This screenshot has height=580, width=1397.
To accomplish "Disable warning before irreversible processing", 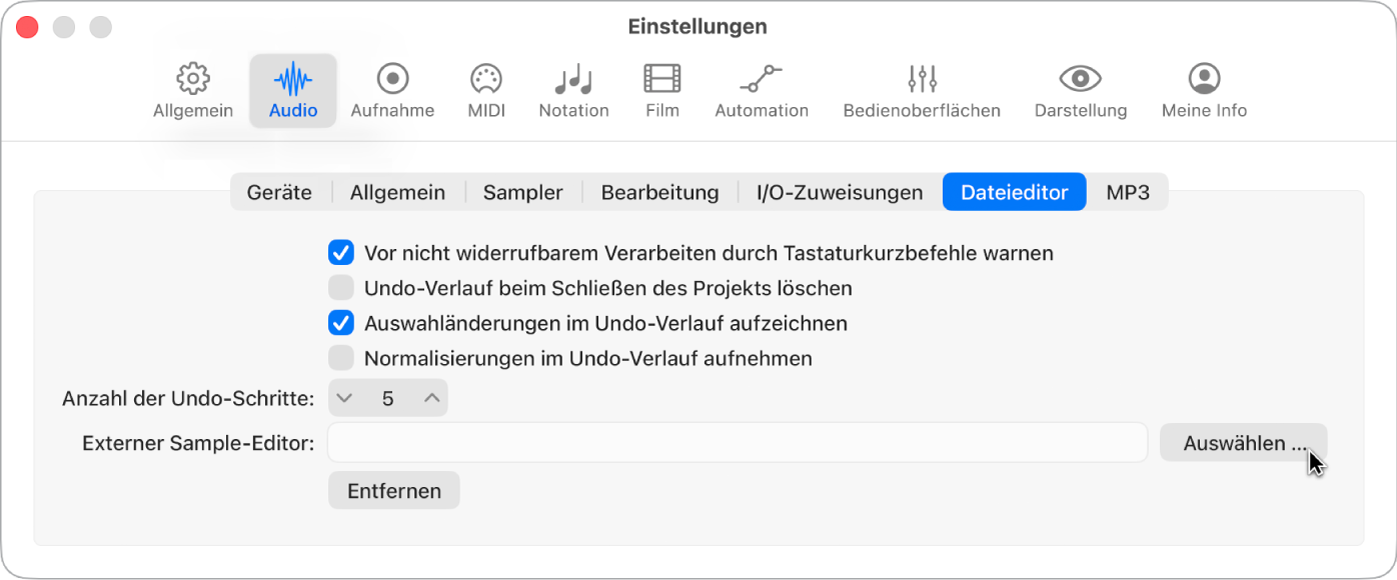I will [x=341, y=253].
